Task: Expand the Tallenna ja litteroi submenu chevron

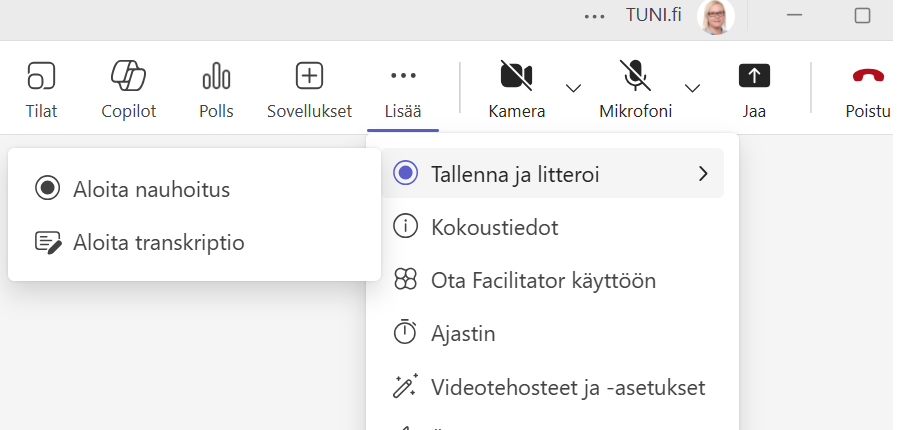Action: (704, 173)
